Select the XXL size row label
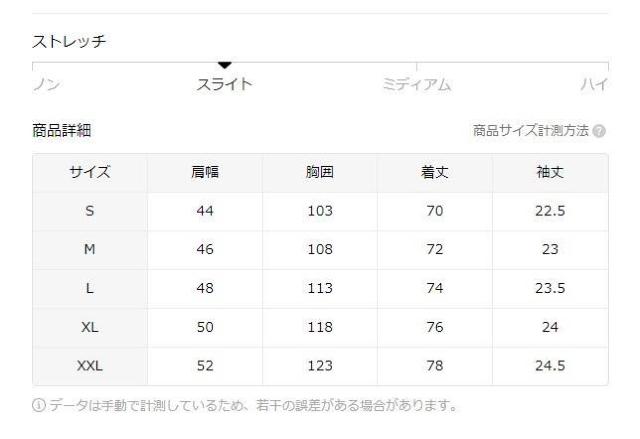The width and height of the screenshot is (640, 439). [x=90, y=366]
